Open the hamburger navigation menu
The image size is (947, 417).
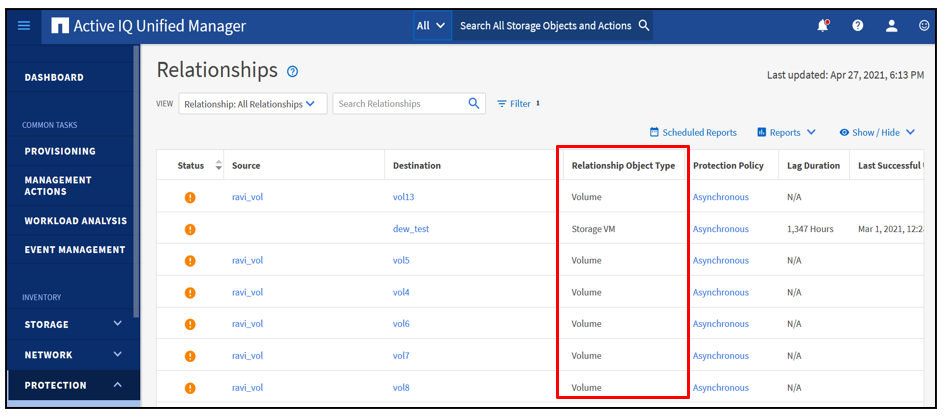coord(24,26)
